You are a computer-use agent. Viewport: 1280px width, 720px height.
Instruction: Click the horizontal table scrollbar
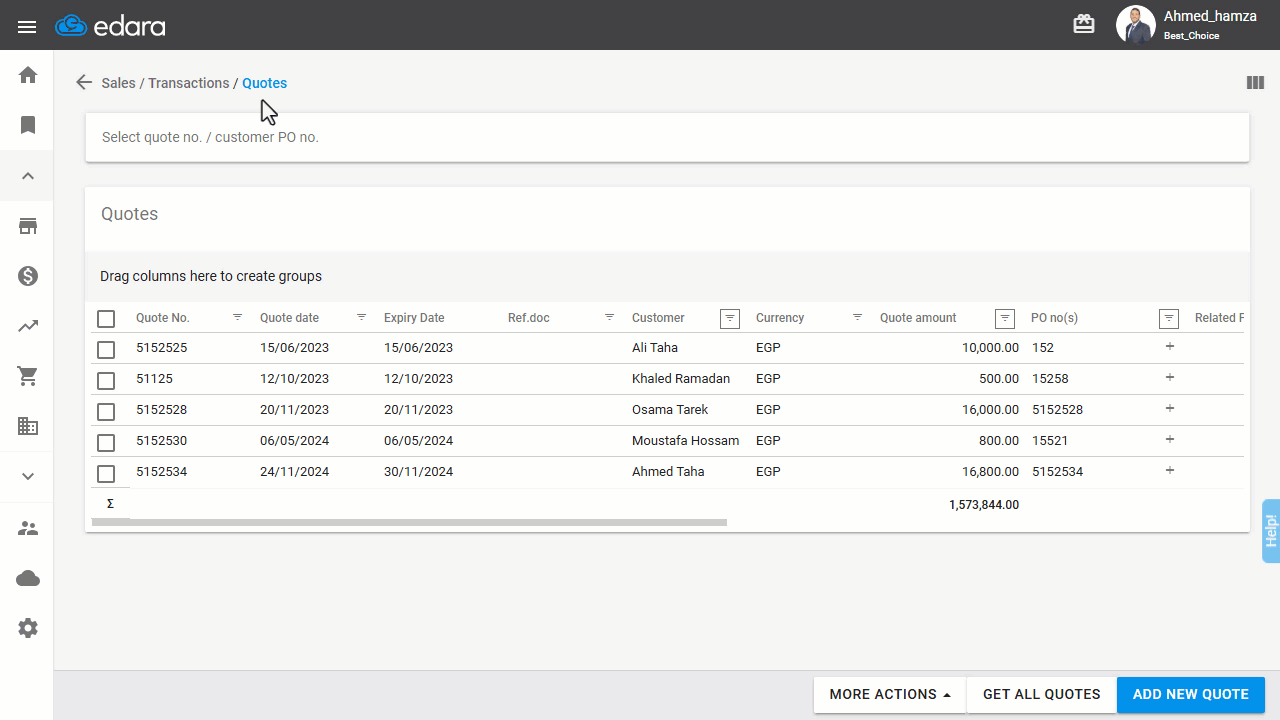tap(409, 522)
